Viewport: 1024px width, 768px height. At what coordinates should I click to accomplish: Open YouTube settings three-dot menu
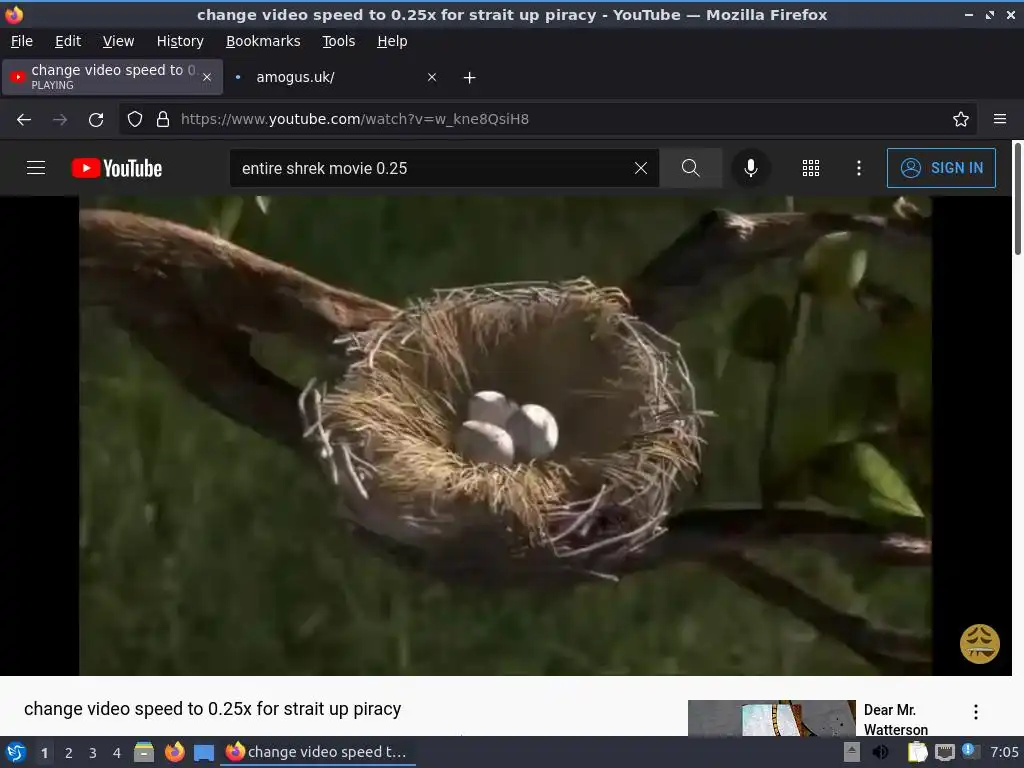(x=859, y=168)
